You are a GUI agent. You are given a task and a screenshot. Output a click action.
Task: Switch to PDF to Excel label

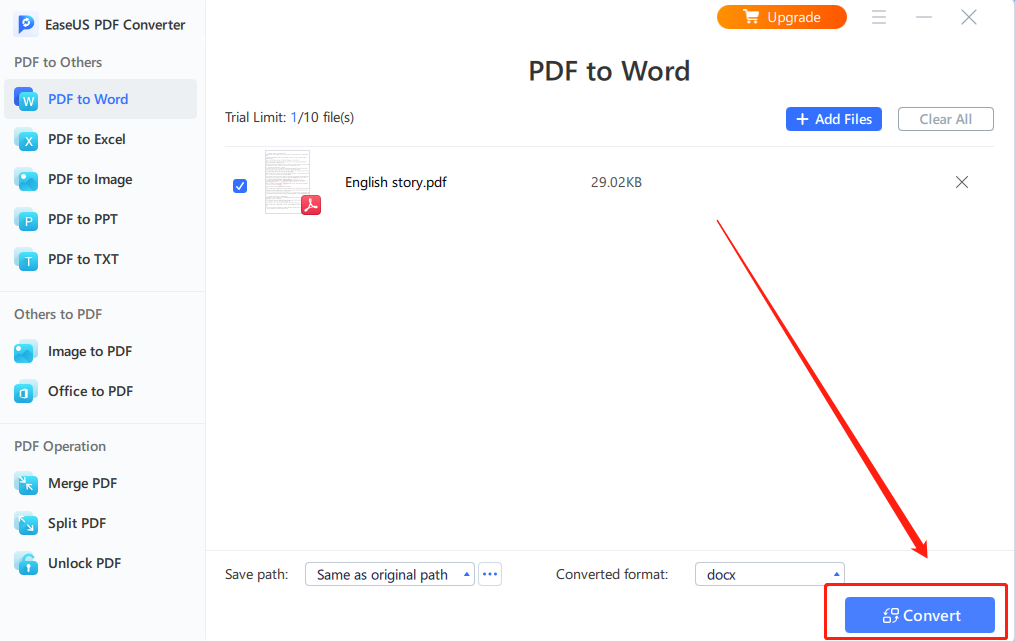(x=87, y=139)
